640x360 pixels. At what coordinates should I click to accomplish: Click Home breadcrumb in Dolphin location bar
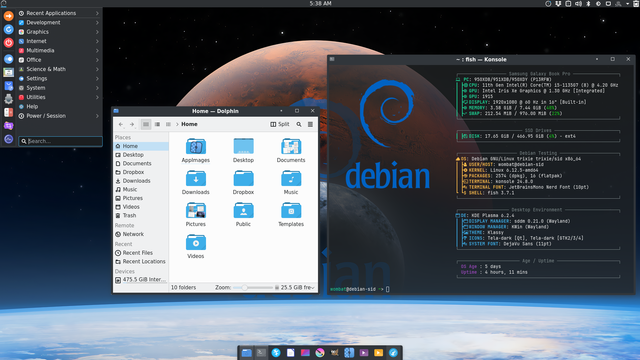pyautogui.click(x=189, y=124)
